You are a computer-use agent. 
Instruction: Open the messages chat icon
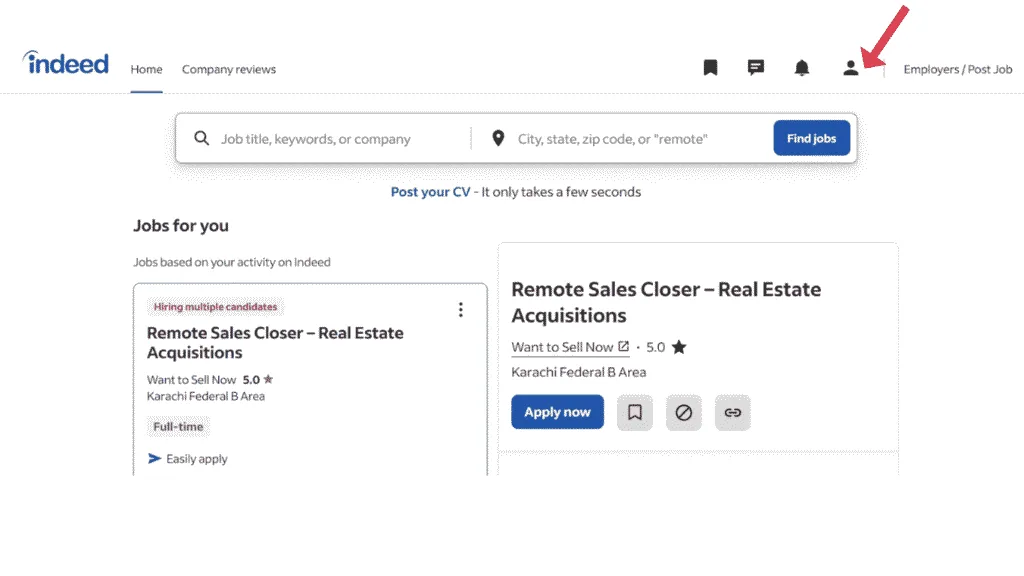756,68
